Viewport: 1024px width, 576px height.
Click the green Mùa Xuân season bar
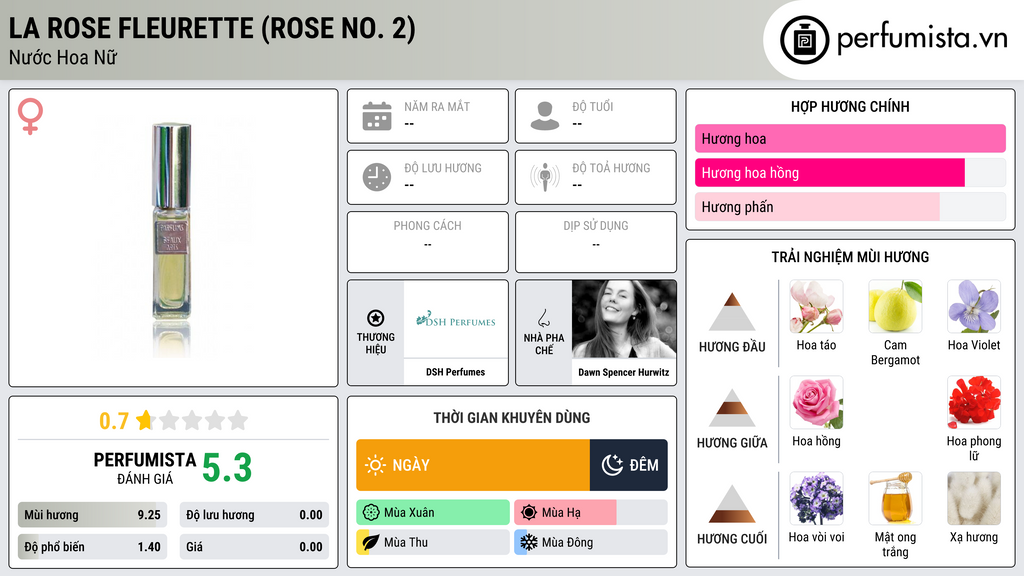pos(433,513)
